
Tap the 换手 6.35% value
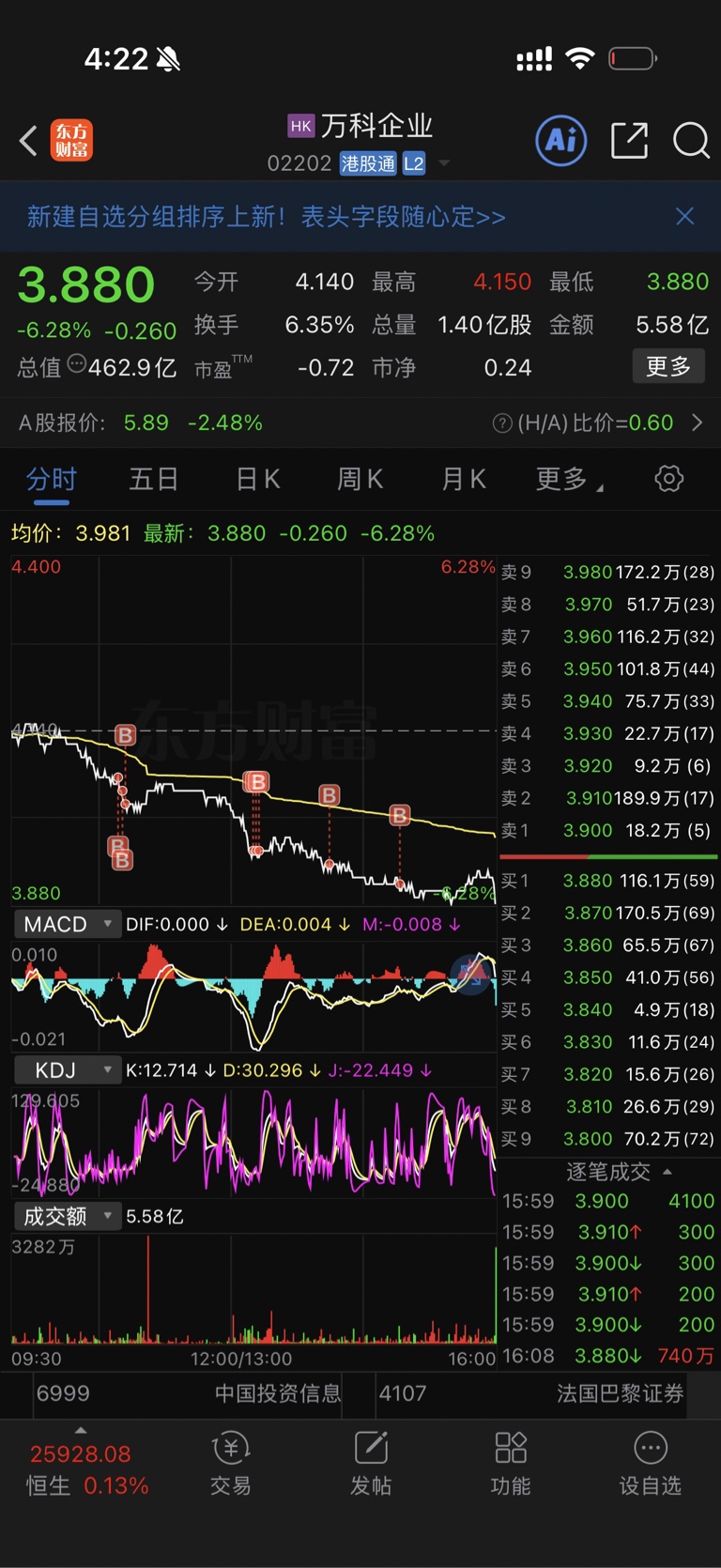coord(319,325)
